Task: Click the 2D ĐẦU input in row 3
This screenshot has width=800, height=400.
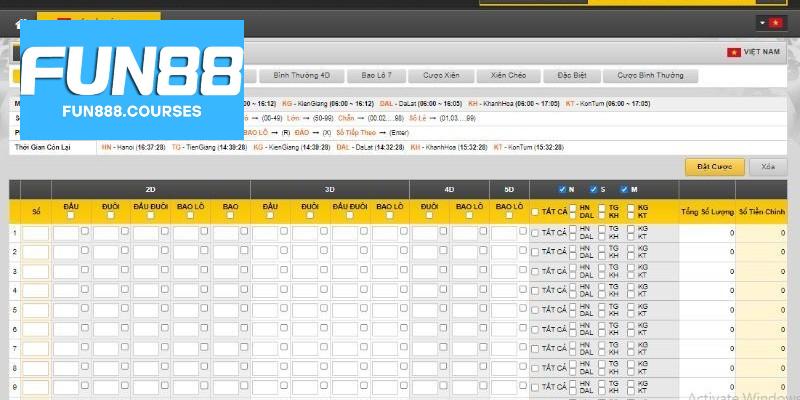Action: pos(65,271)
